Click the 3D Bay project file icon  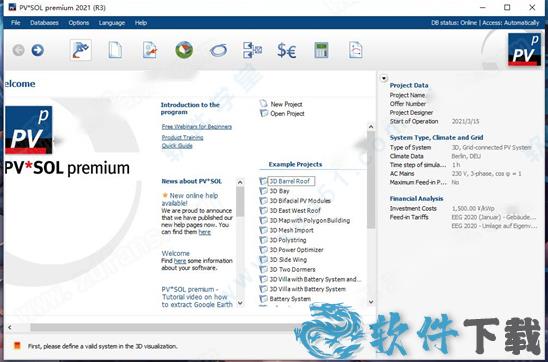click(x=263, y=191)
